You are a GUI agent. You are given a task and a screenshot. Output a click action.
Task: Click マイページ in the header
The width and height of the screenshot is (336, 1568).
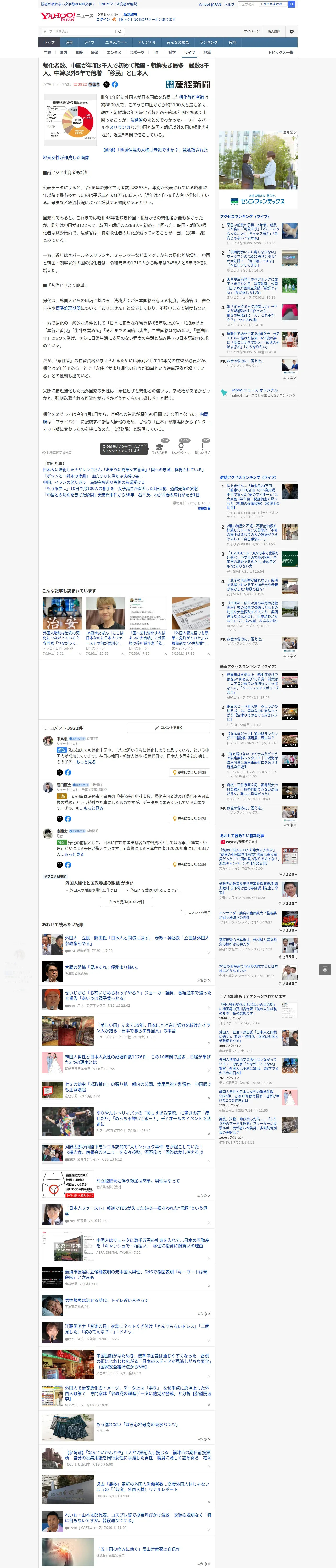(252, 32)
